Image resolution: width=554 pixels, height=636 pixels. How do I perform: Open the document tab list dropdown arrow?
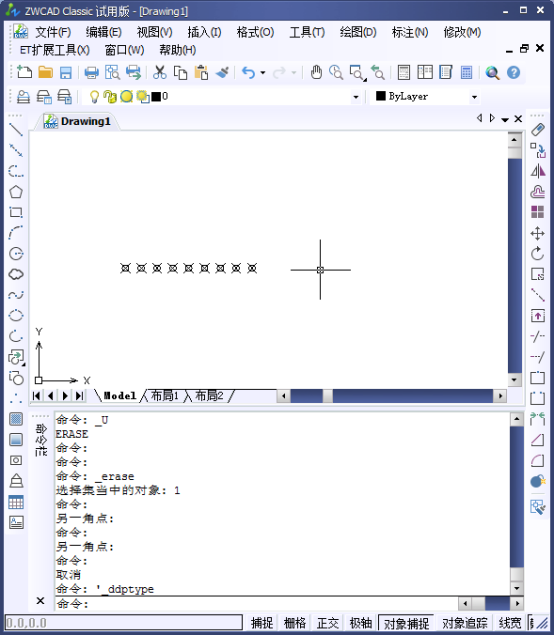coord(505,119)
